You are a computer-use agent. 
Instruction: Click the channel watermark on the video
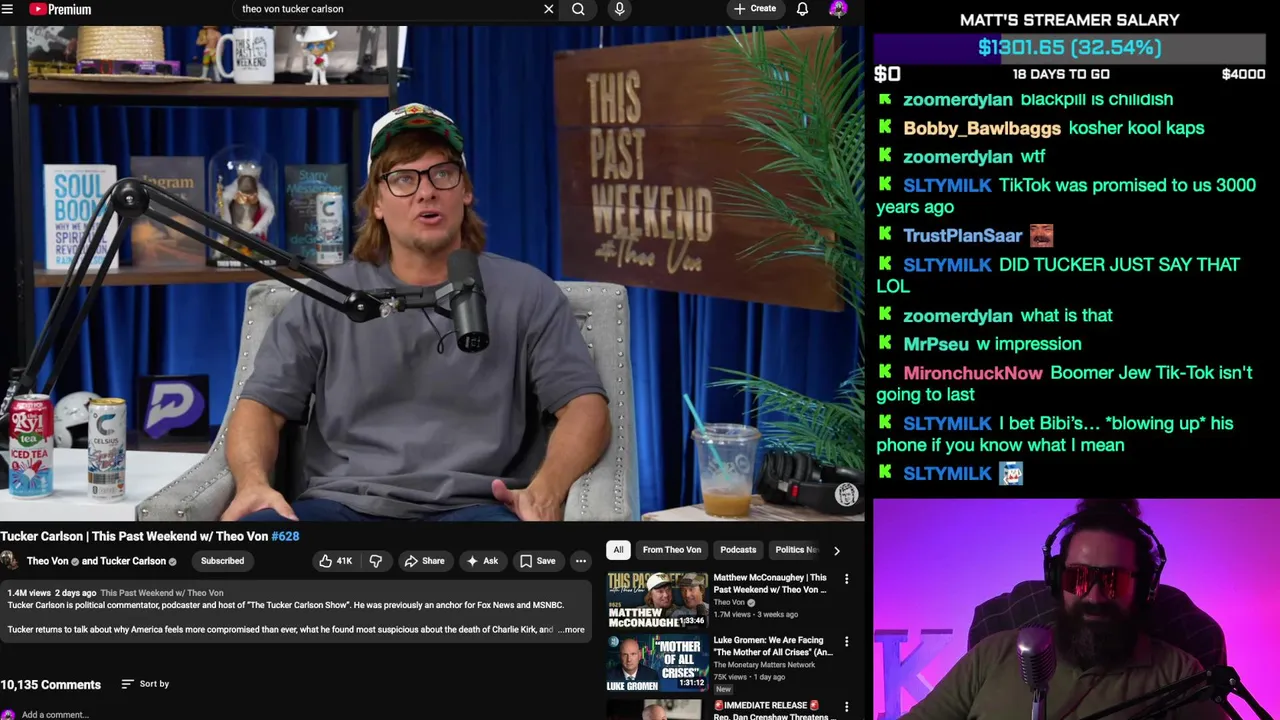[x=846, y=494]
